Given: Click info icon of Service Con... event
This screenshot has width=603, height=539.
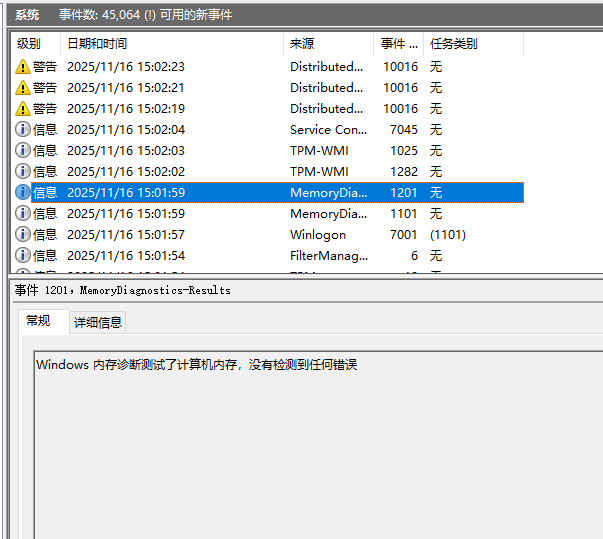Looking at the screenshot, I should (x=23, y=130).
